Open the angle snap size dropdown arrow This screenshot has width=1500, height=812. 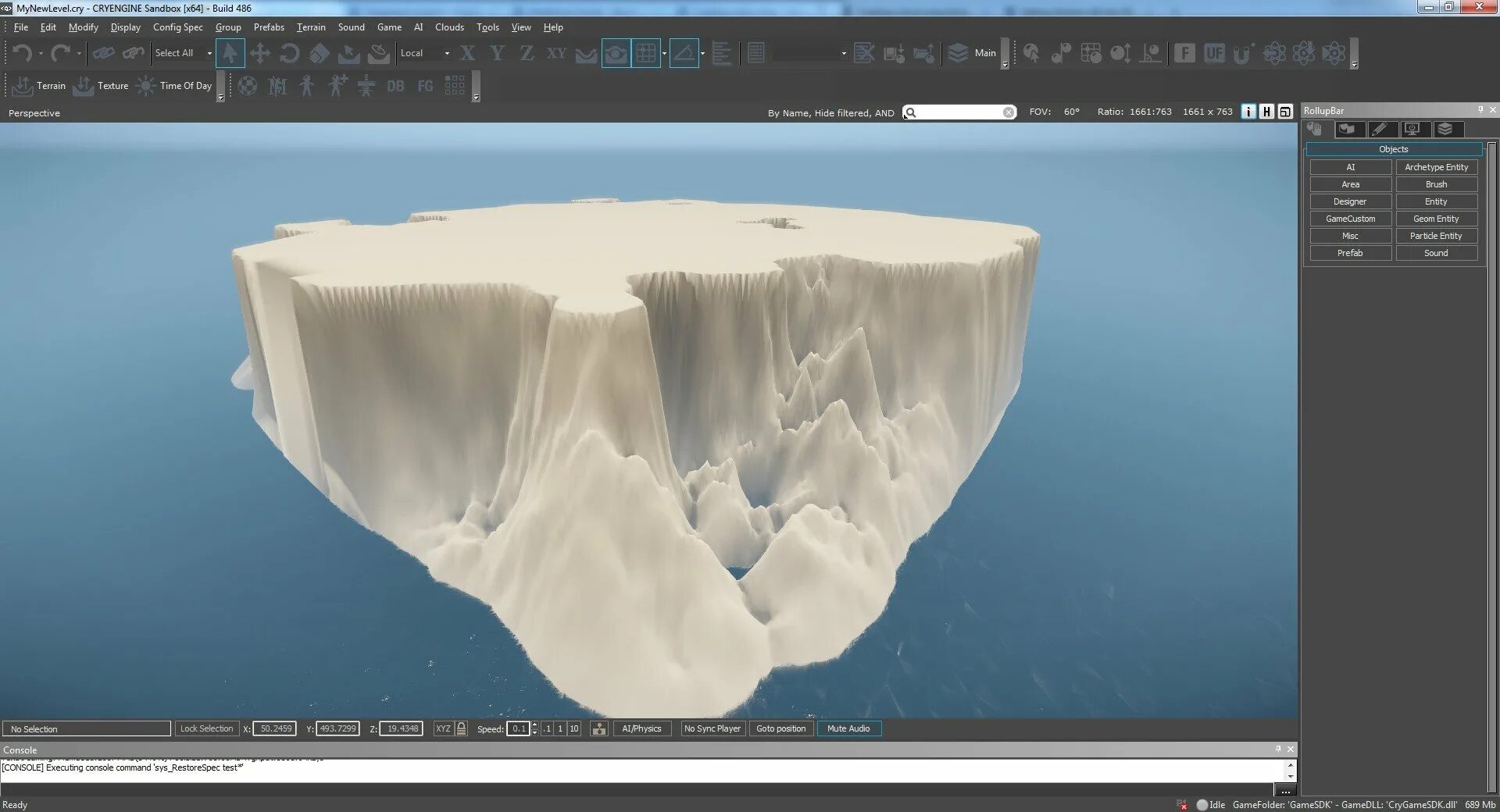[x=702, y=53]
